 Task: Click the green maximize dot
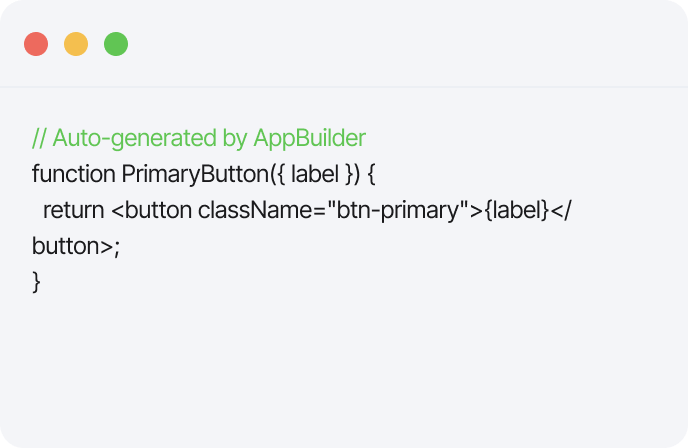tap(116, 44)
